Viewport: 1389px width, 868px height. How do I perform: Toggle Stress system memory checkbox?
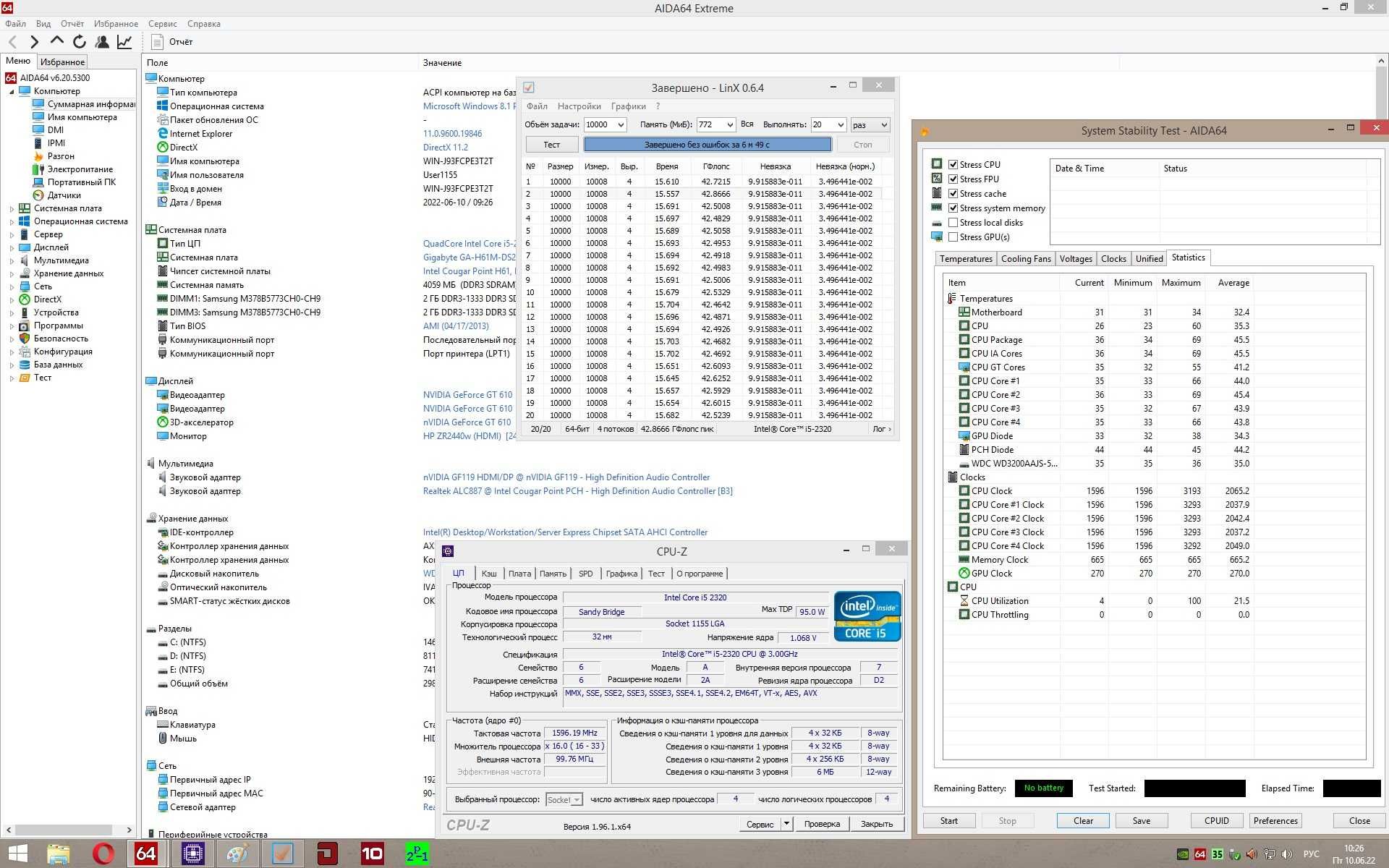coord(953,208)
